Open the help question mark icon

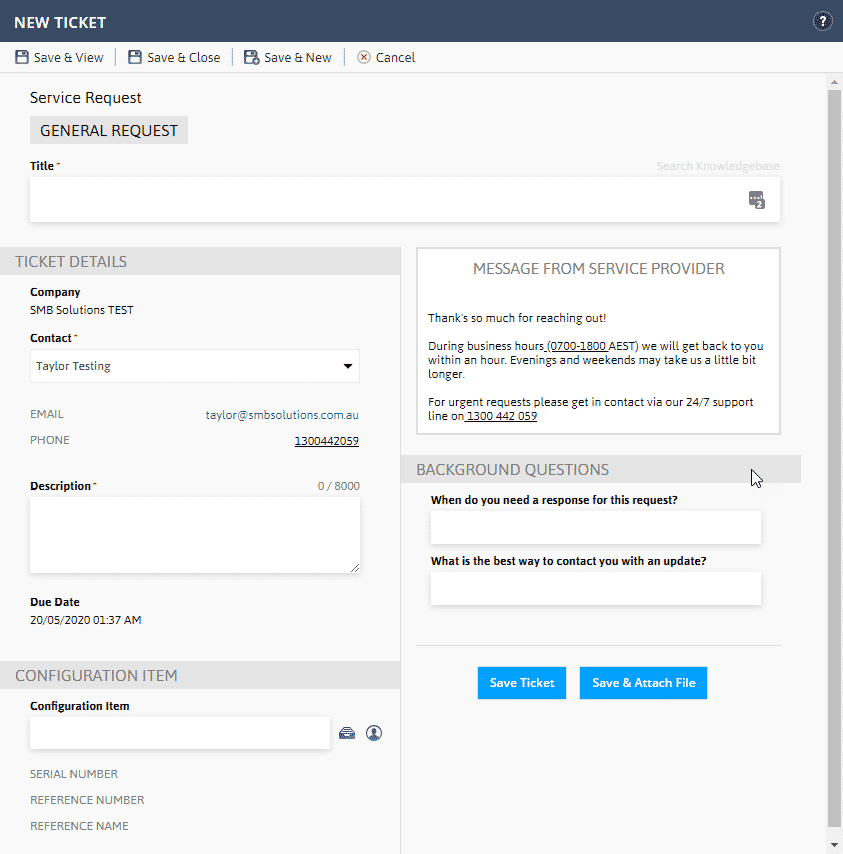[x=822, y=22]
